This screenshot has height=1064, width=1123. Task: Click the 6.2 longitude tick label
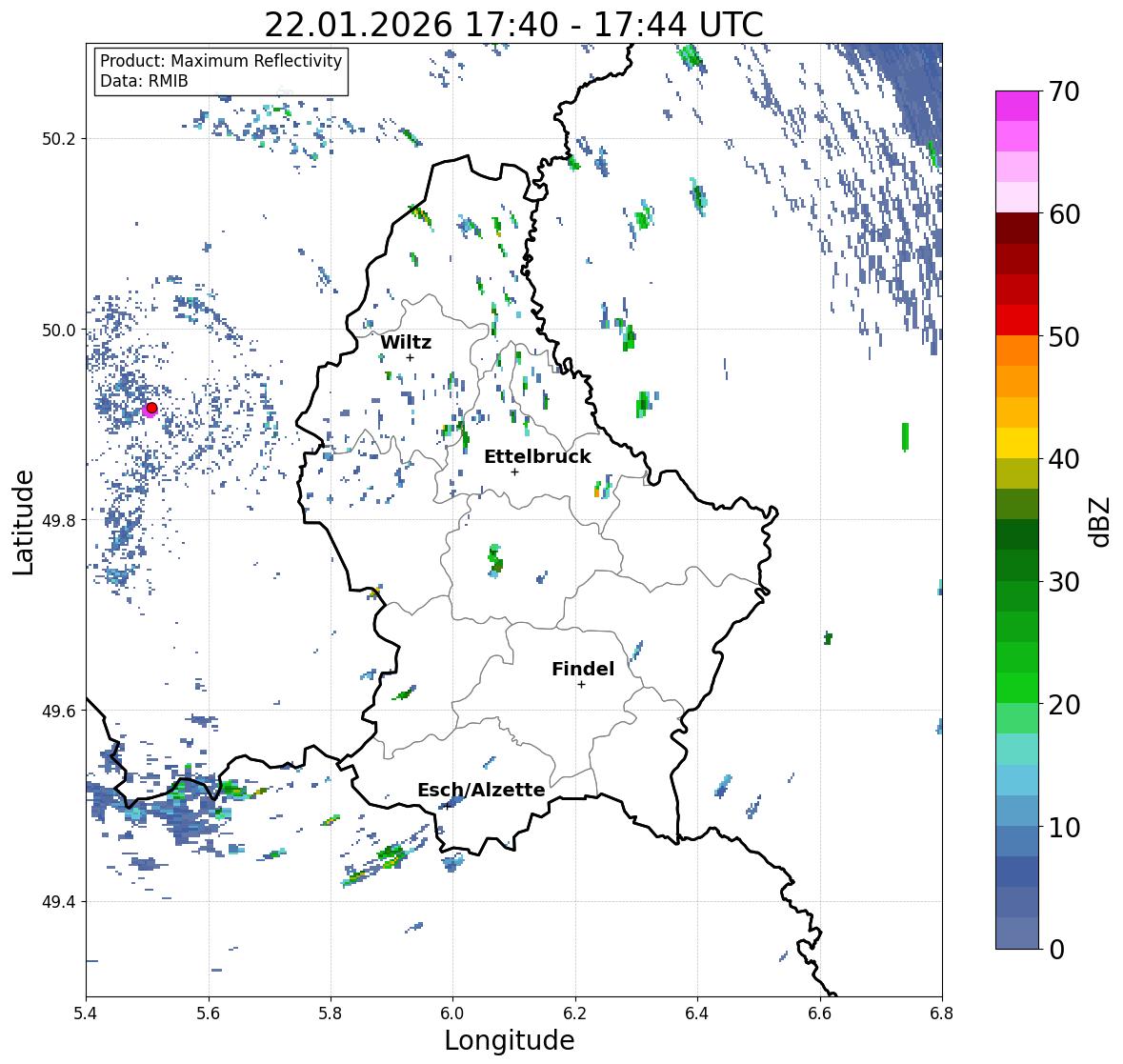(575, 1014)
